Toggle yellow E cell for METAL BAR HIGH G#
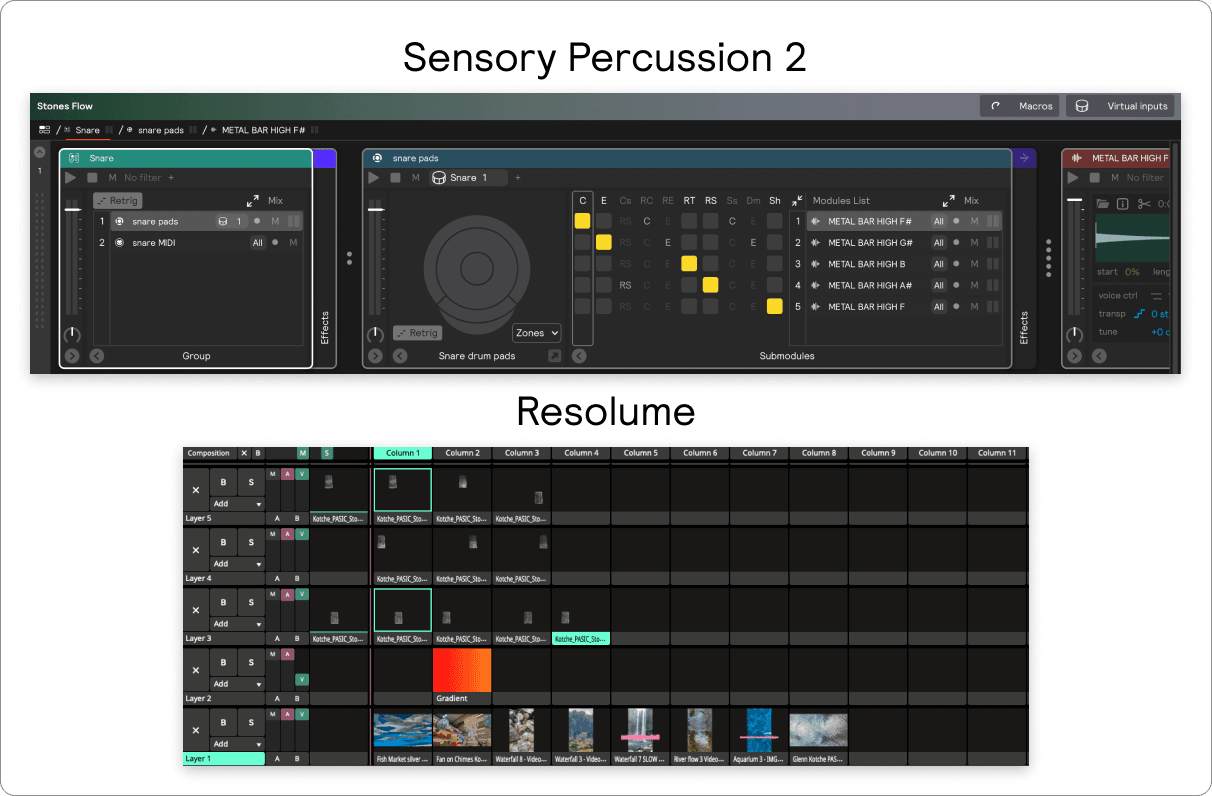Screen dimensions: 1212x796 coord(604,242)
